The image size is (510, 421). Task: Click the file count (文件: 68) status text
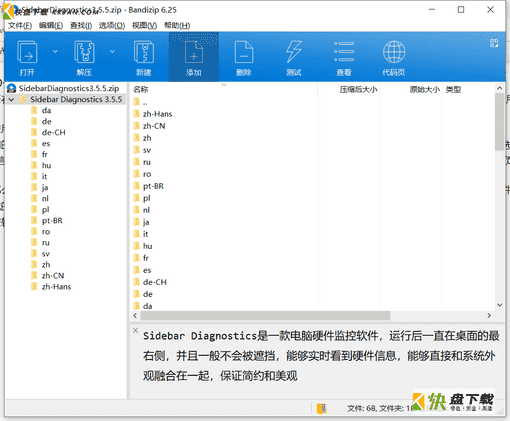click(361, 408)
